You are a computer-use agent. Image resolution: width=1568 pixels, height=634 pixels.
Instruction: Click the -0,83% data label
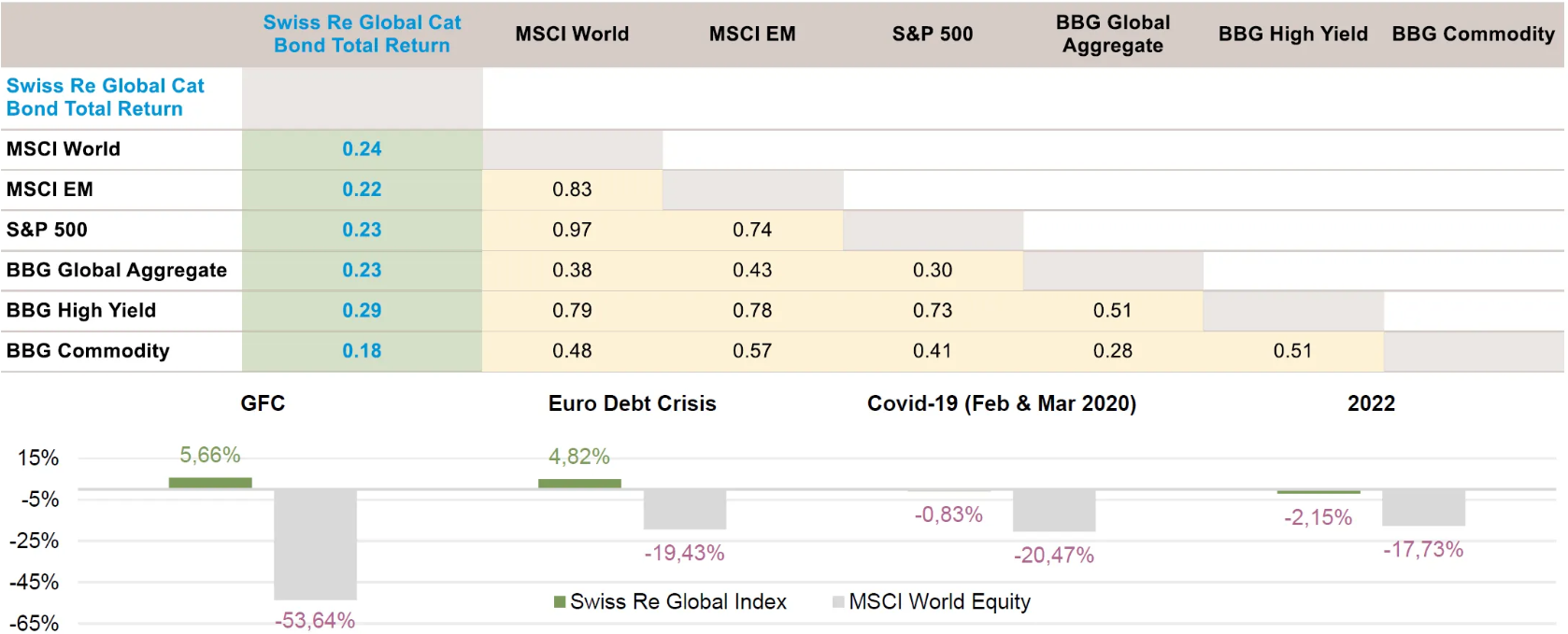tap(948, 514)
